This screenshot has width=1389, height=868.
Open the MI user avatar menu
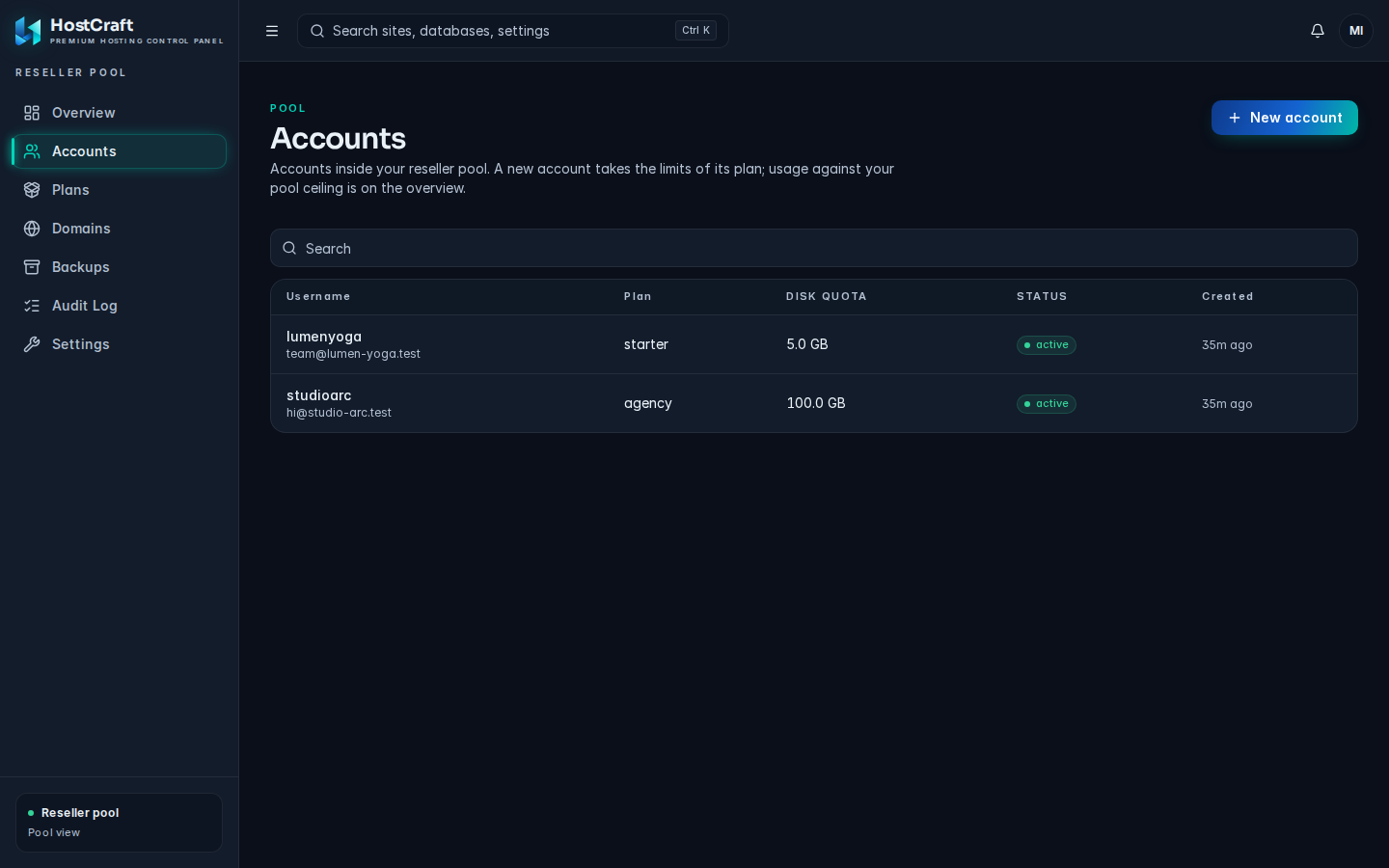[x=1356, y=31]
